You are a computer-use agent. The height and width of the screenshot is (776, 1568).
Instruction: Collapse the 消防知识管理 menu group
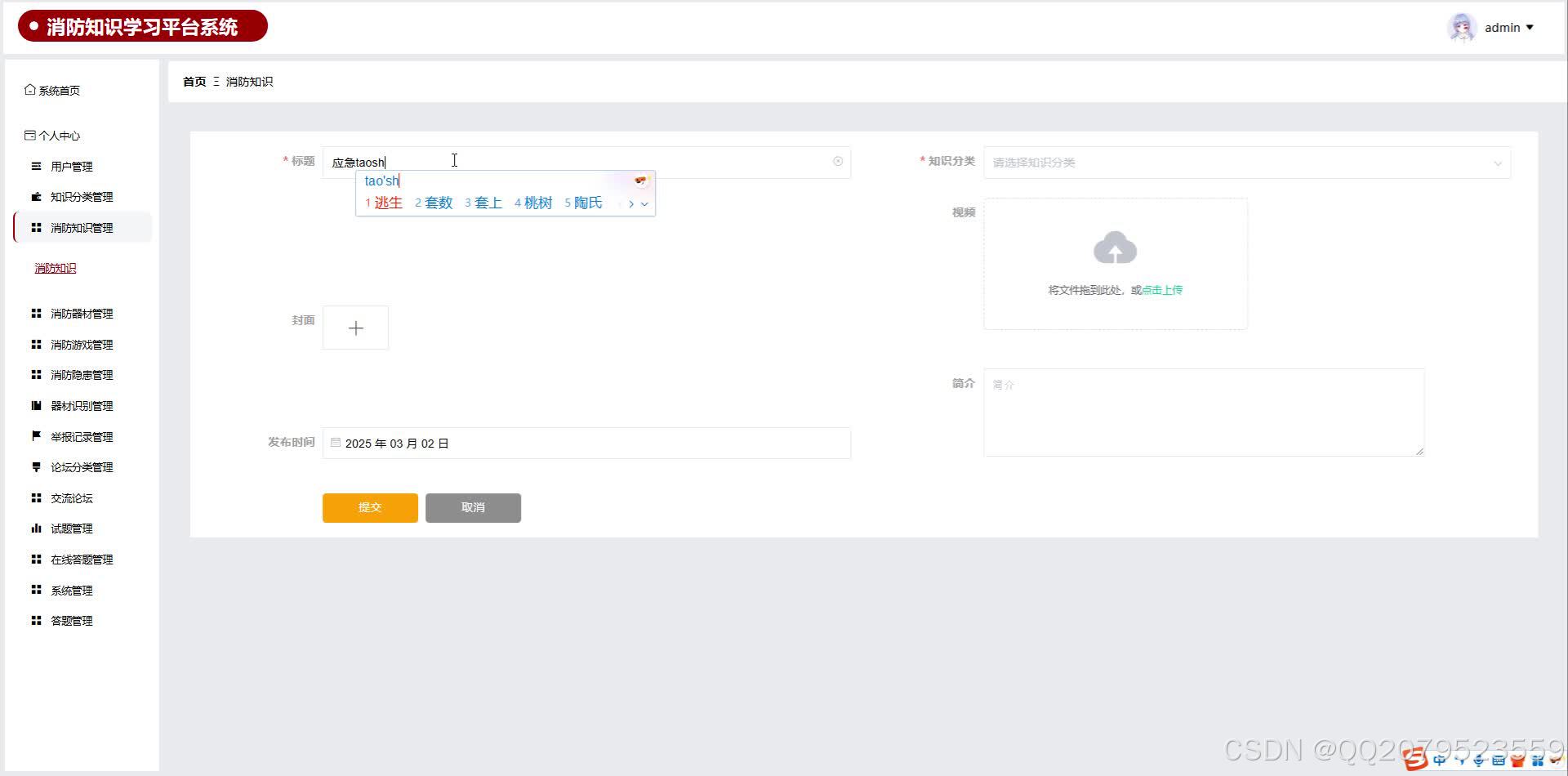(82, 227)
